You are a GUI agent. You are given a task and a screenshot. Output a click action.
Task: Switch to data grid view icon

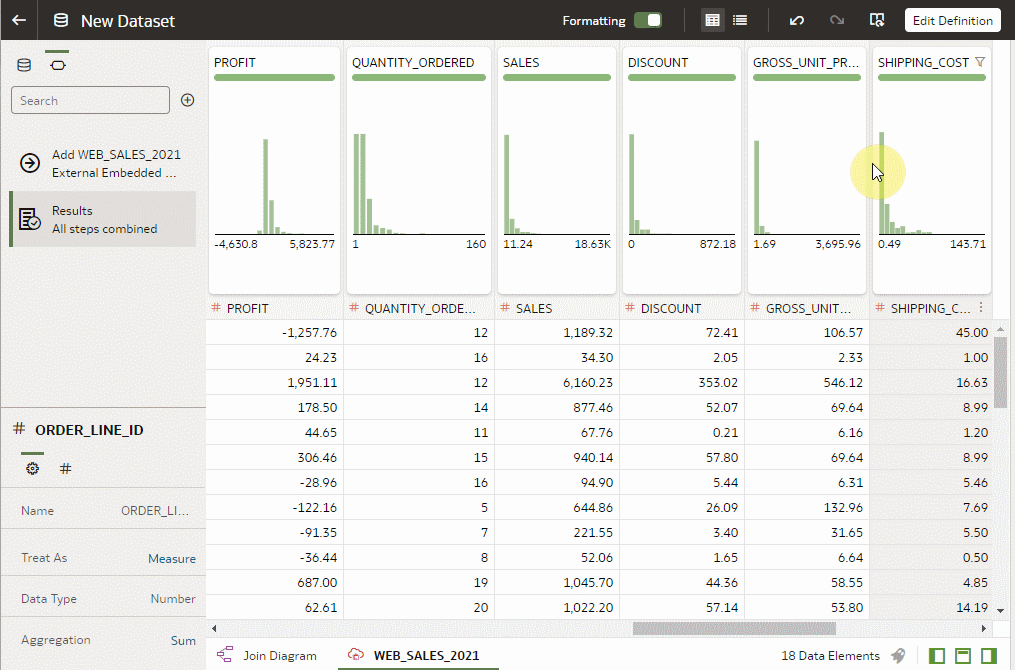[x=712, y=20]
